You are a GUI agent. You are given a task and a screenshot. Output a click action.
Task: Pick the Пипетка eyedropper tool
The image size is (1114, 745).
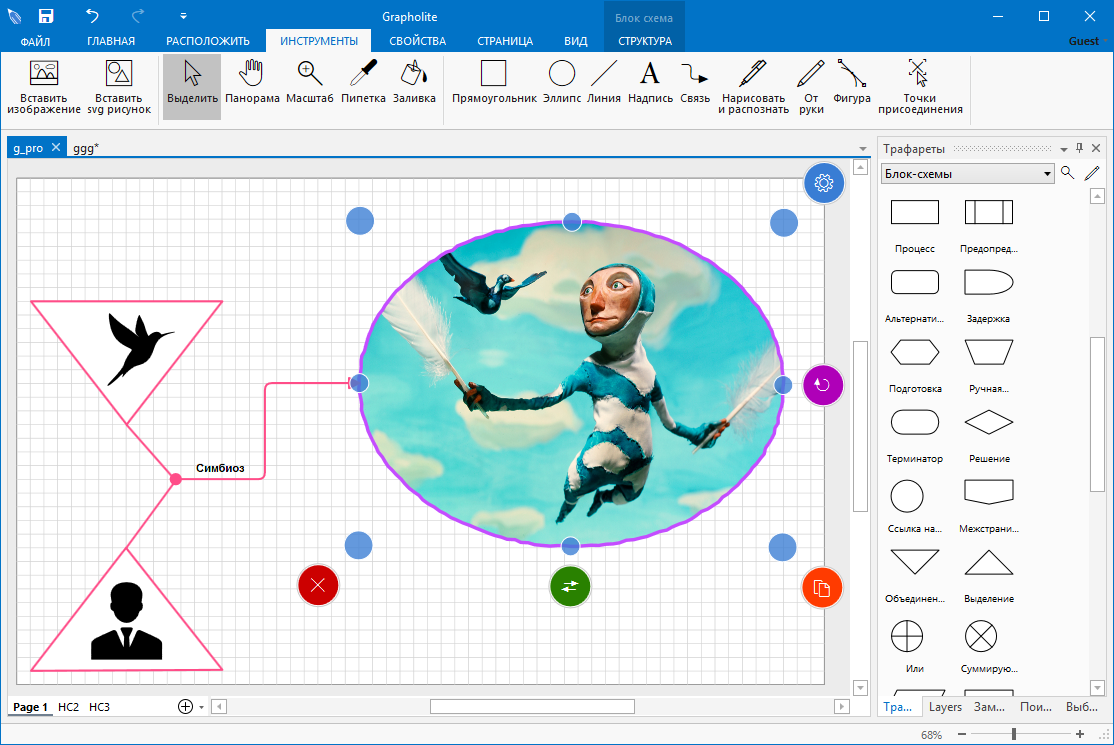[x=363, y=83]
